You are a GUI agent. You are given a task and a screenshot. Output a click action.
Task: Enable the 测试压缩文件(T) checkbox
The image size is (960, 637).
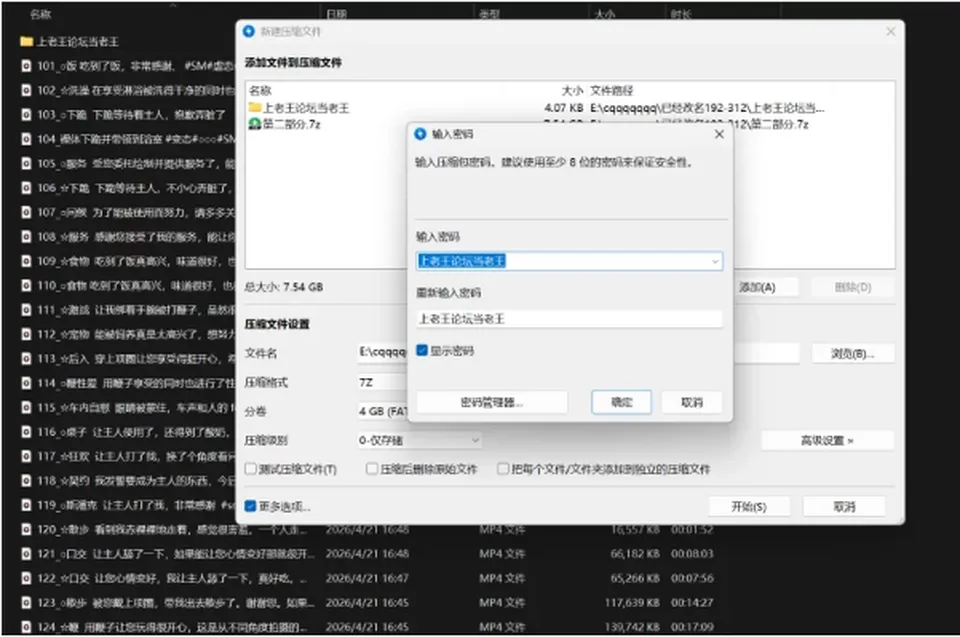pos(250,469)
